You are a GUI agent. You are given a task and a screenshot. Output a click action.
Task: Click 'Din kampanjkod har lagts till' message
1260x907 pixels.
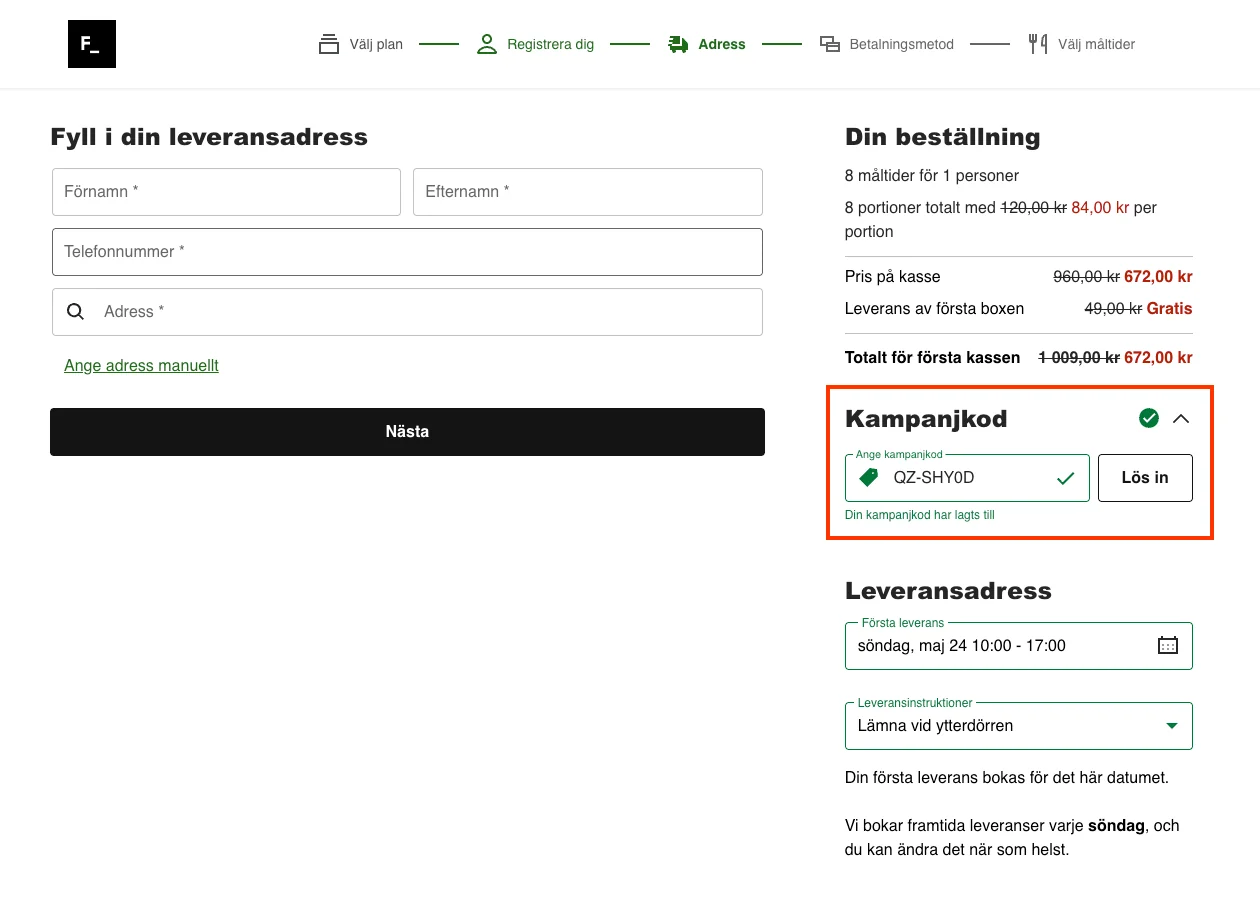coord(920,515)
